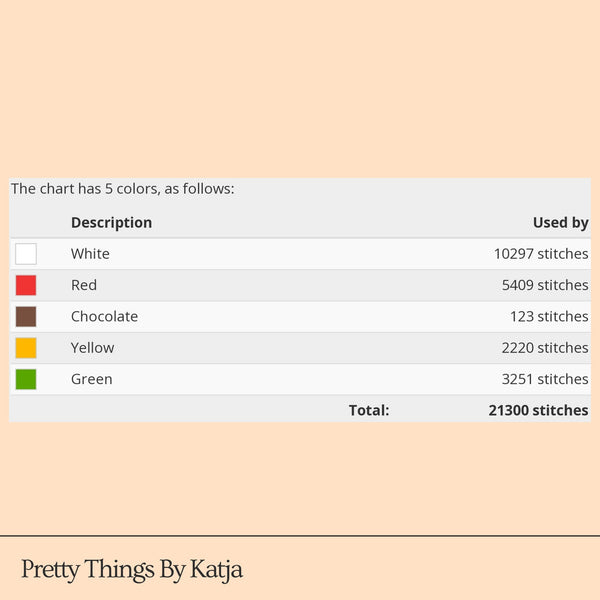This screenshot has width=600, height=600.
Task: Click the Pretty Things By Katja text
Action: click(132, 570)
